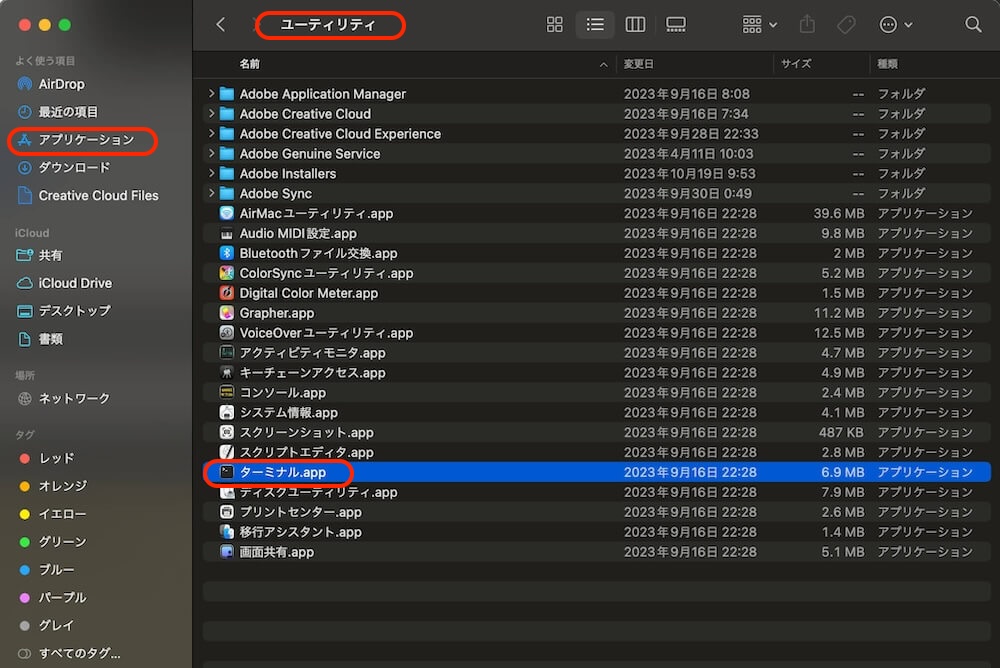
Task: Click the Share toolbar icon
Action: pyautogui.click(x=808, y=25)
